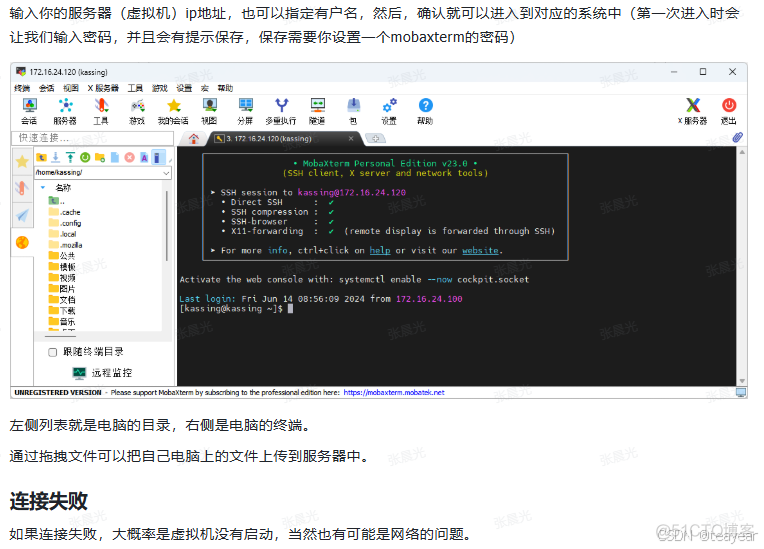Click the new folder icon in SFTP toolbar

[x=100, y=157]
